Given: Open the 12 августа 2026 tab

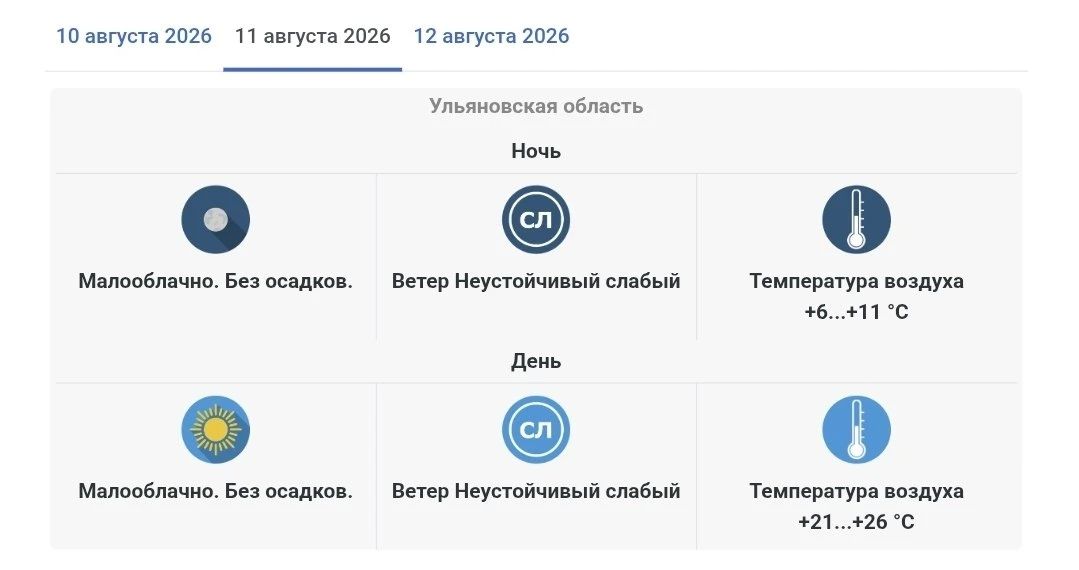Looking at the screenshot, I should (491, 36).
